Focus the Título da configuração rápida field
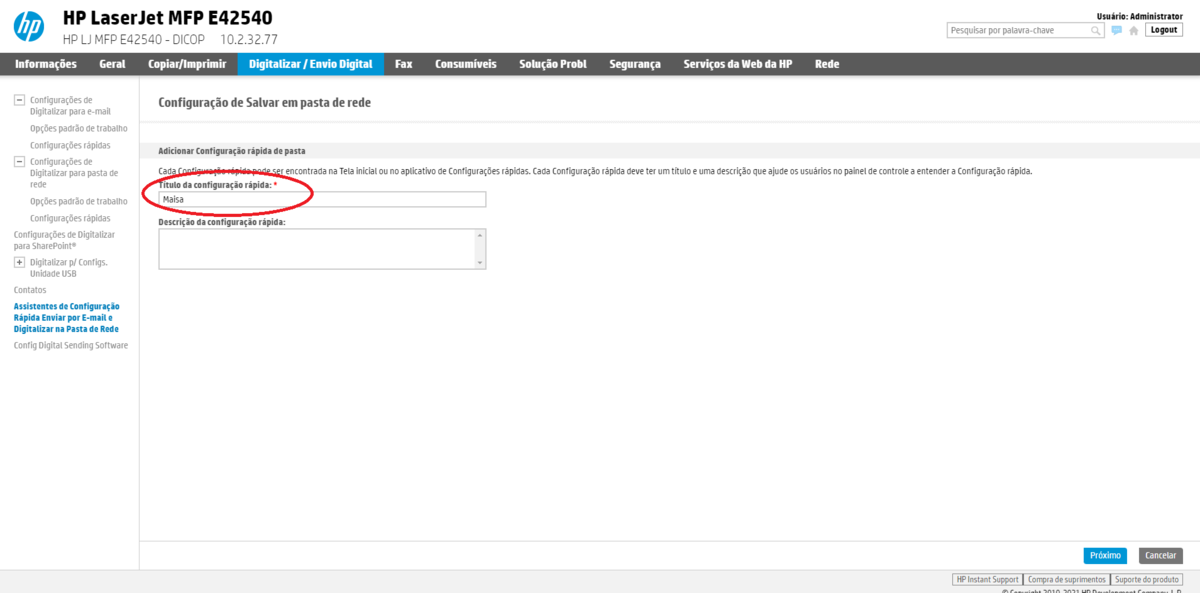 [x=322, y=199]
